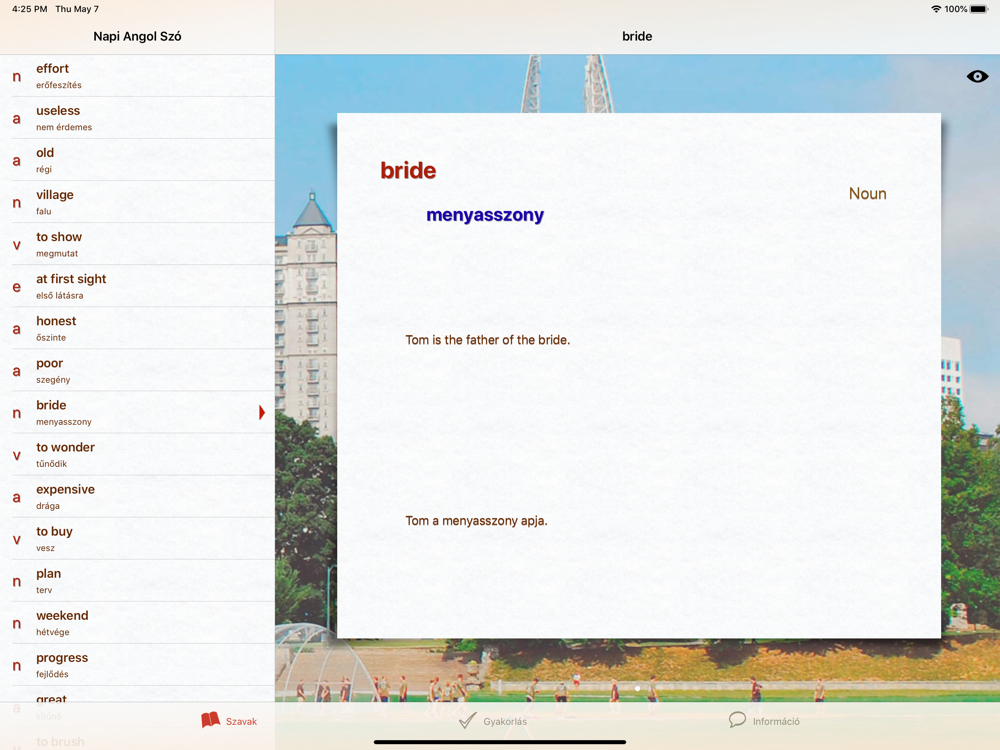The height and width of the screenshot is (750, 1000).
Task: Click the 'n' marker beside village
Action: pyautogui.click(x=17, y=203)
